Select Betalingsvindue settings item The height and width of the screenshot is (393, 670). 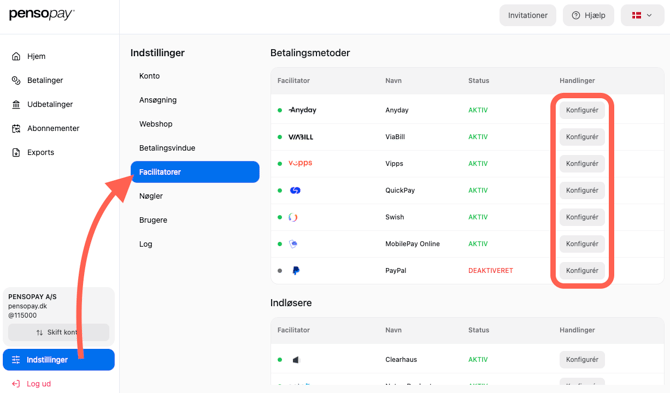pyautogui.click(x=167, y=148)
